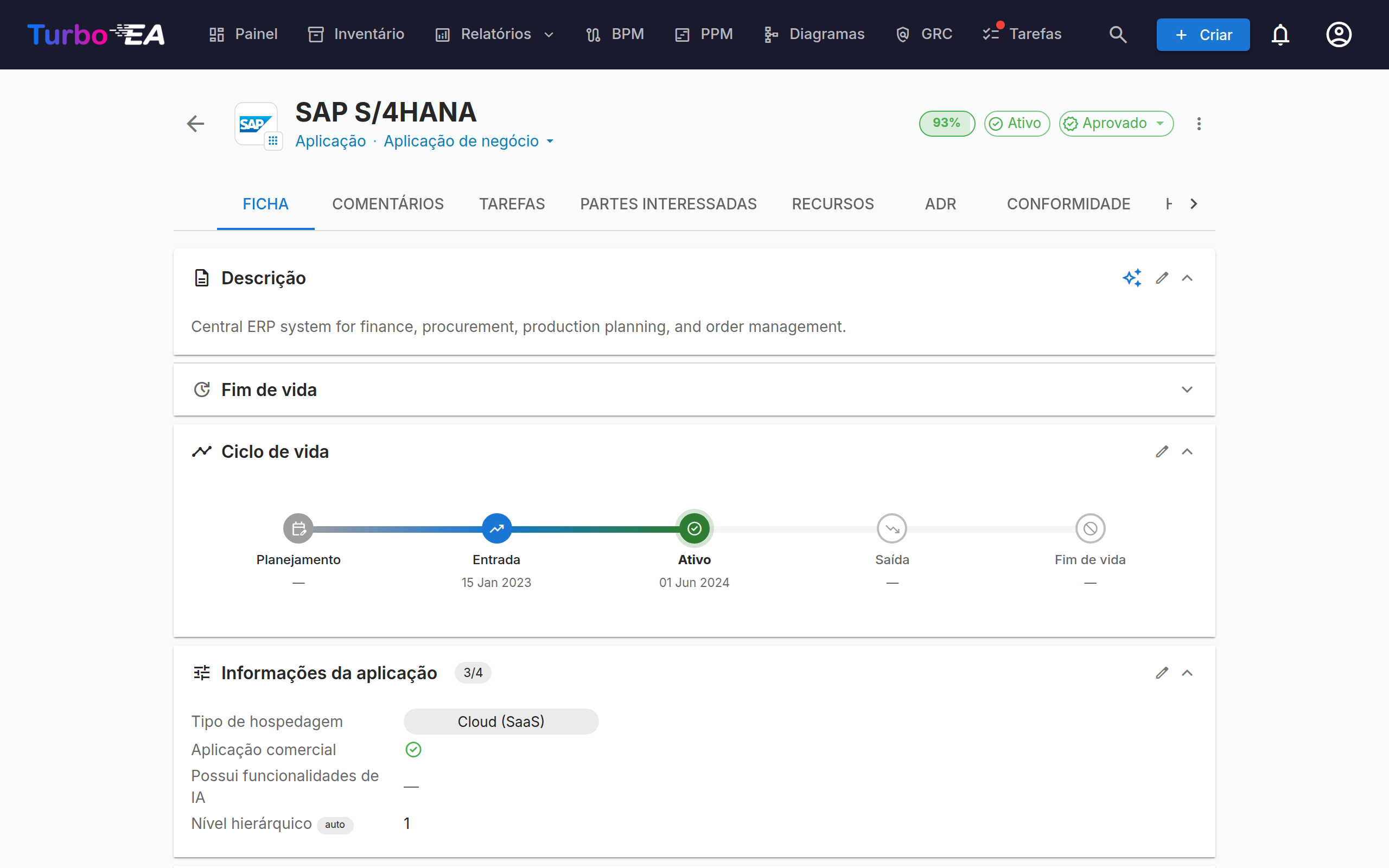Edit Informações da aplicação with pencil icon
1389x868 pixels.
pyautogui.click(x=1162, y=673)
